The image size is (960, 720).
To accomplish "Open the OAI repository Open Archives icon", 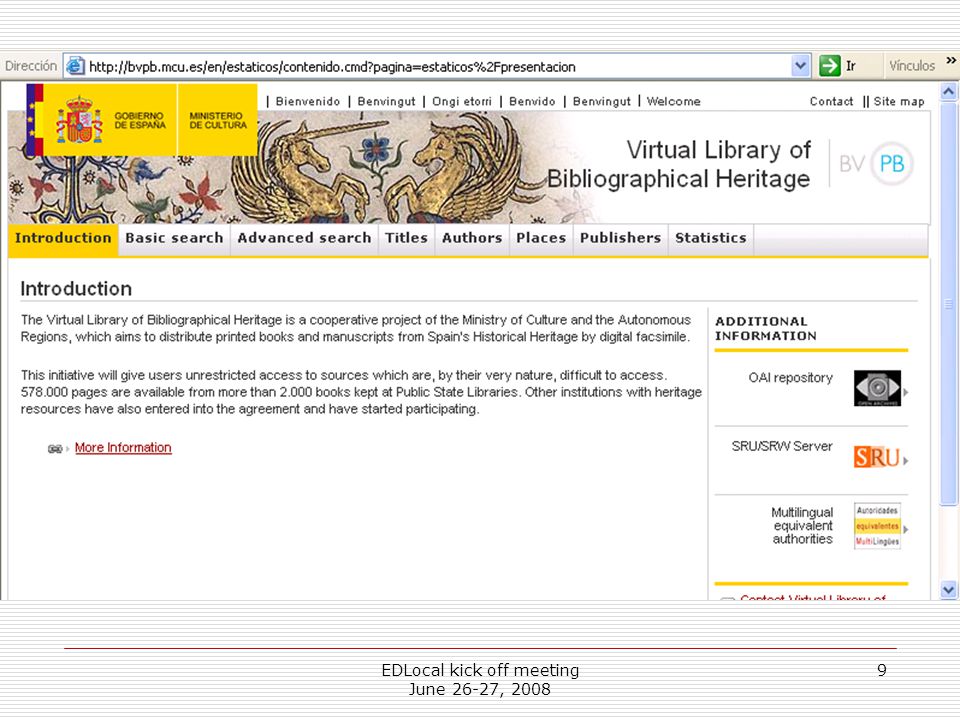I will [x=877, y=388].
